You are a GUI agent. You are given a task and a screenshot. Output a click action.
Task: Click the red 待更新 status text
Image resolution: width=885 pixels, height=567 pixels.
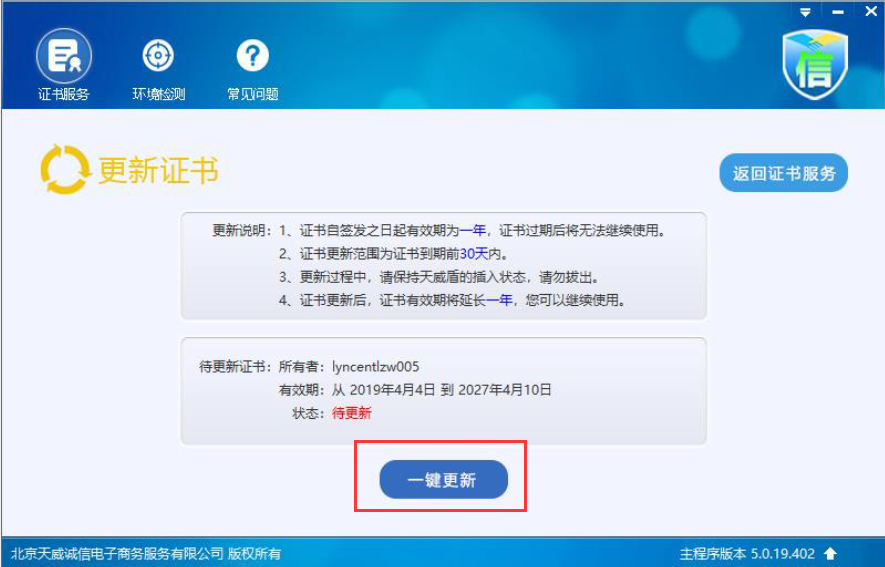tap(352, 413)
